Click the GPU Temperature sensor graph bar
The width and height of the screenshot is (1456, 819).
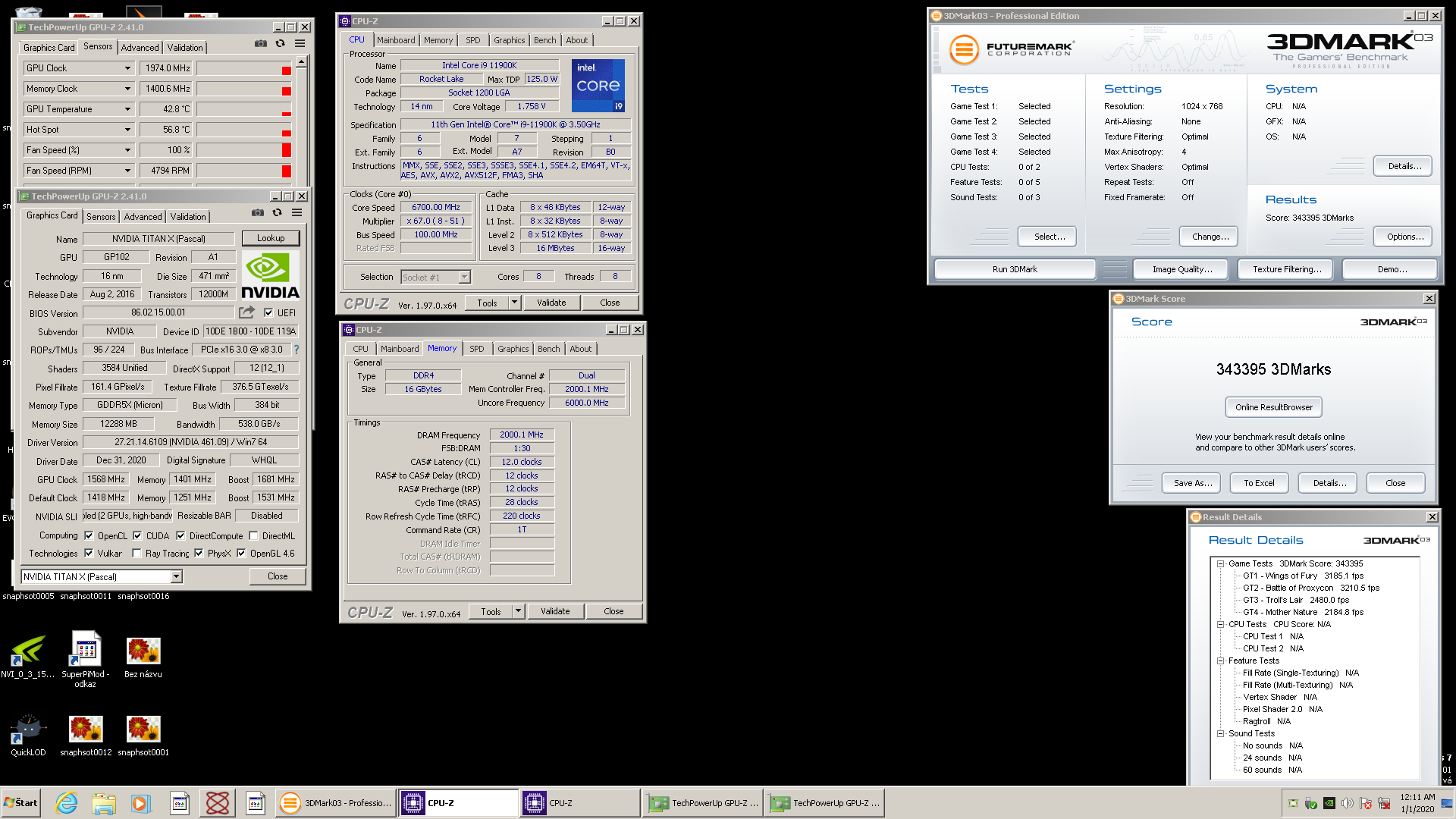tap(244, 109)
